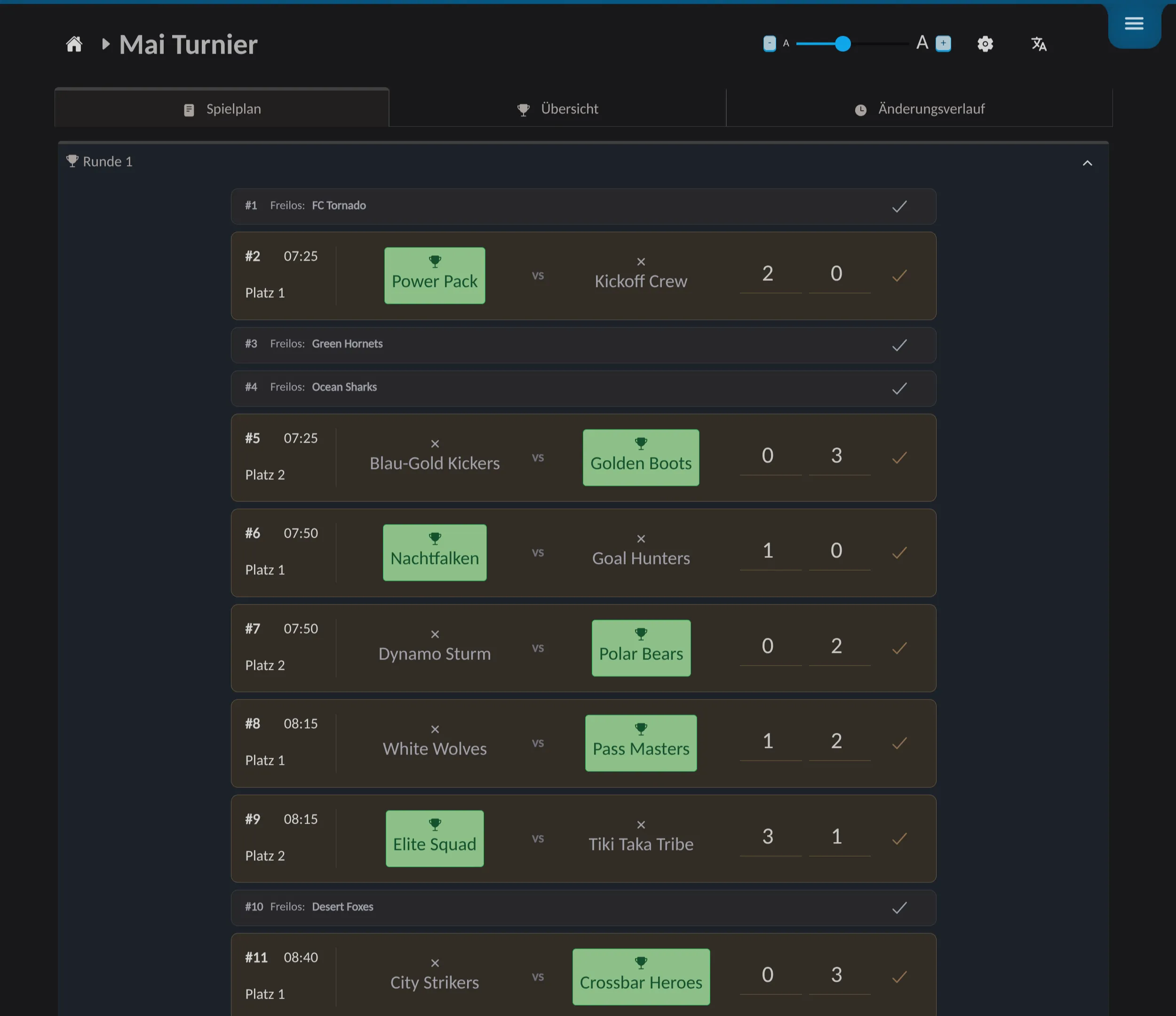Click breadcrumb arrow before Mai Turnier
The width and height of the screenshot is (1176, 1016).
105,44
